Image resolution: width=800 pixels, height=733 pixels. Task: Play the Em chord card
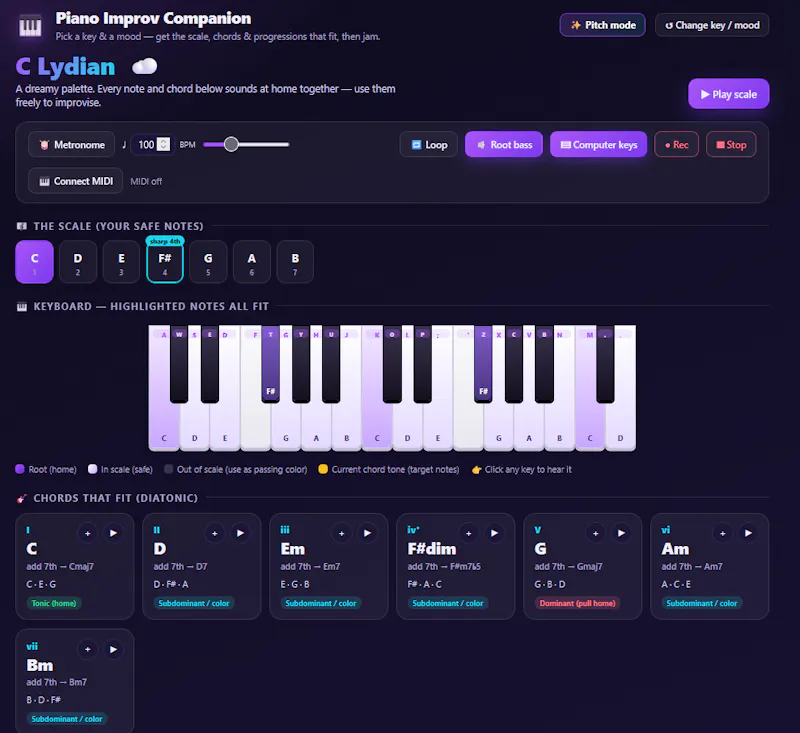[367, 533]
